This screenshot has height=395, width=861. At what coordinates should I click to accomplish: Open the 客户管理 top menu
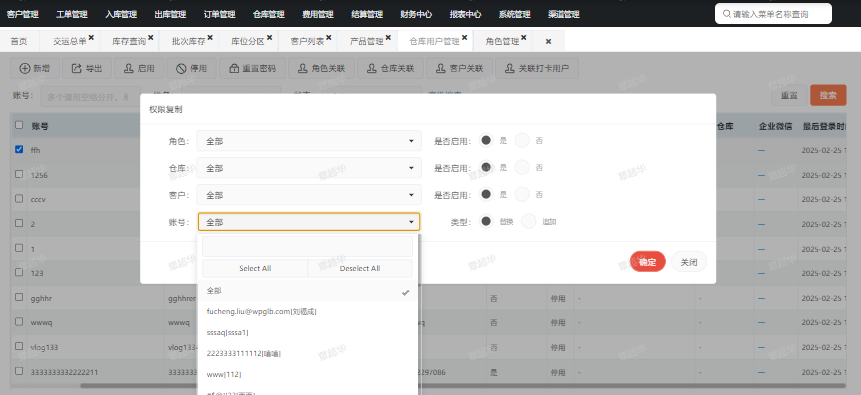coord(23,15)
